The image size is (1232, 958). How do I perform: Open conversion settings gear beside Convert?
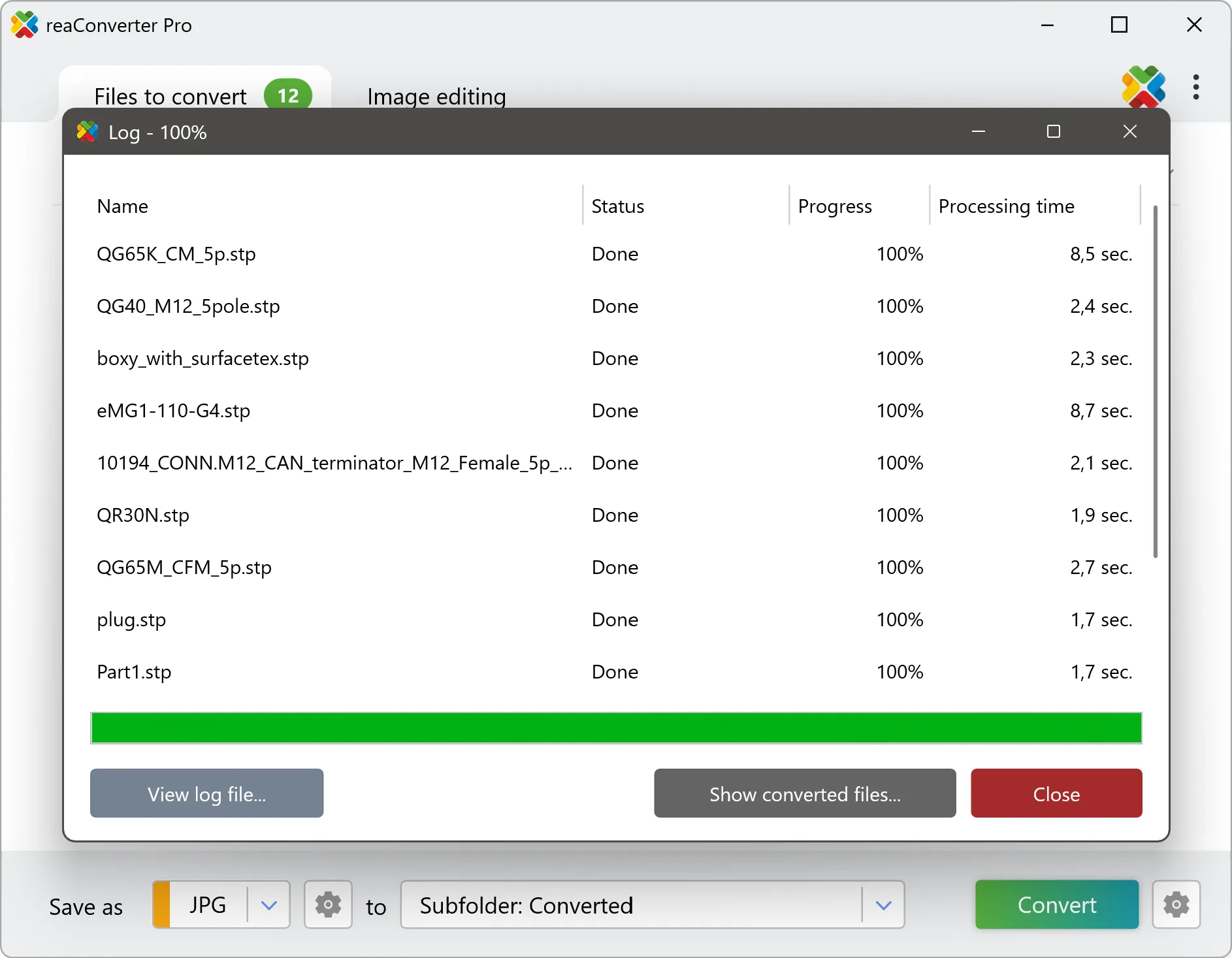1176,904
